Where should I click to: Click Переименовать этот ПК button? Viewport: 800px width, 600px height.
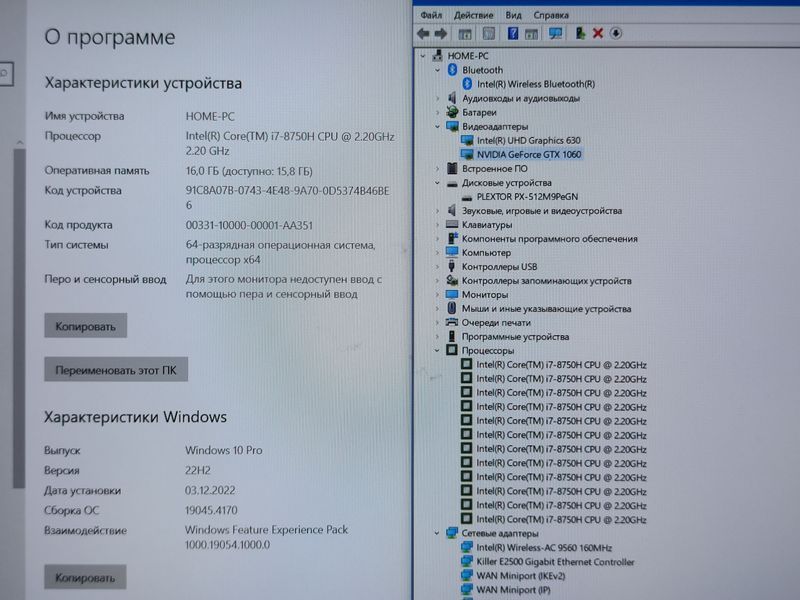(x=116, y=369)
